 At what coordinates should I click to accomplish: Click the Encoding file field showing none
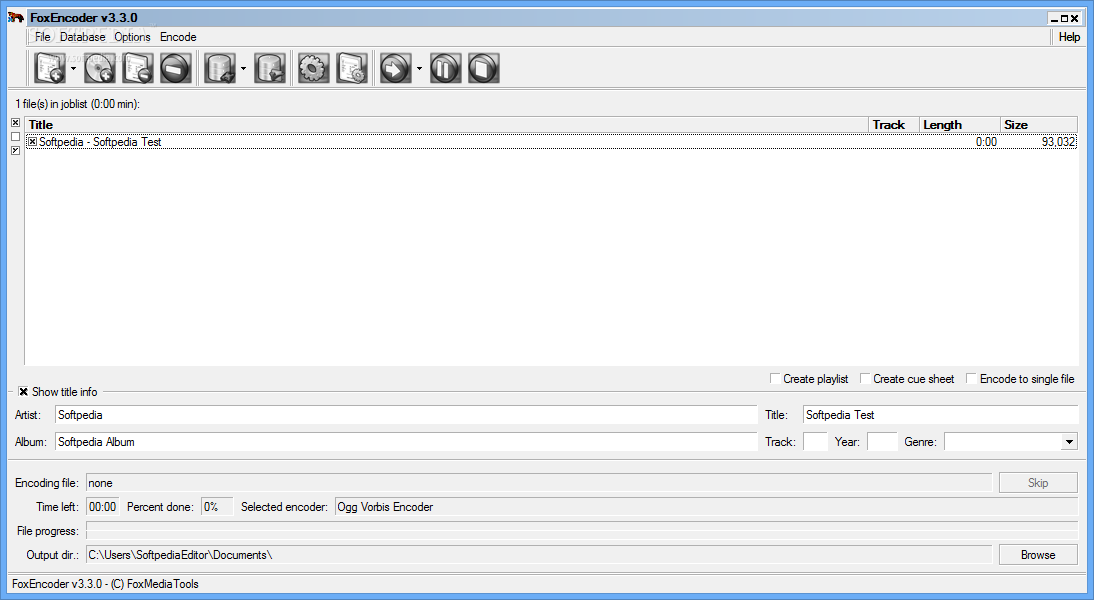[539, 483]
